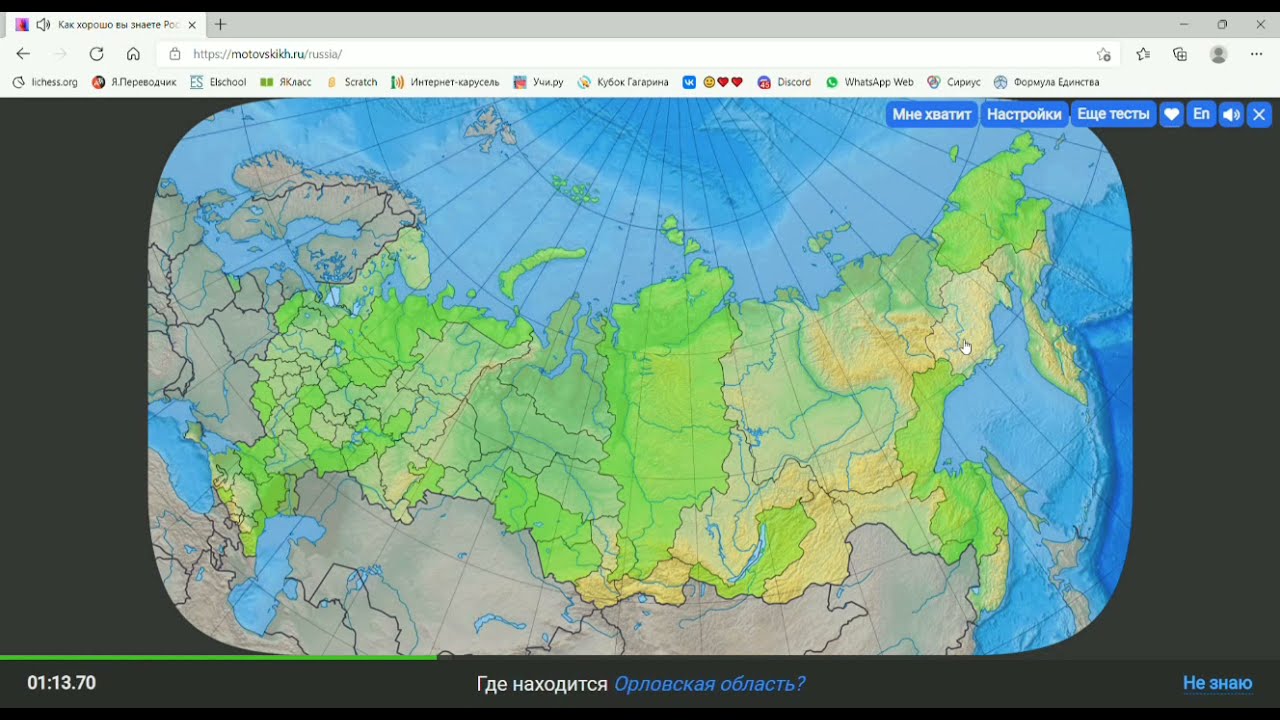Open Учи.ру bookmark
This screenshot has height=720, width=1280.
pyautogui.click(x=538, y=82)
